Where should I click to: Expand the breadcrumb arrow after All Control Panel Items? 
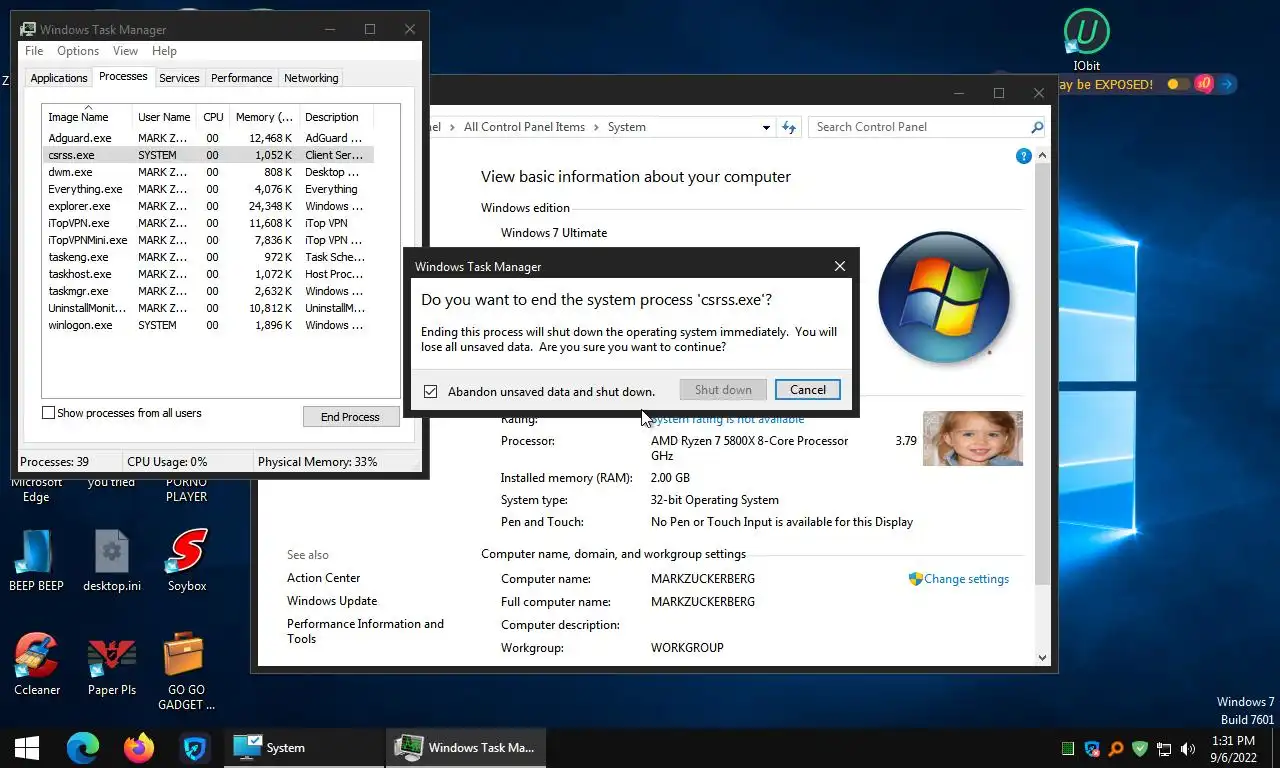(x=597, y=127)
